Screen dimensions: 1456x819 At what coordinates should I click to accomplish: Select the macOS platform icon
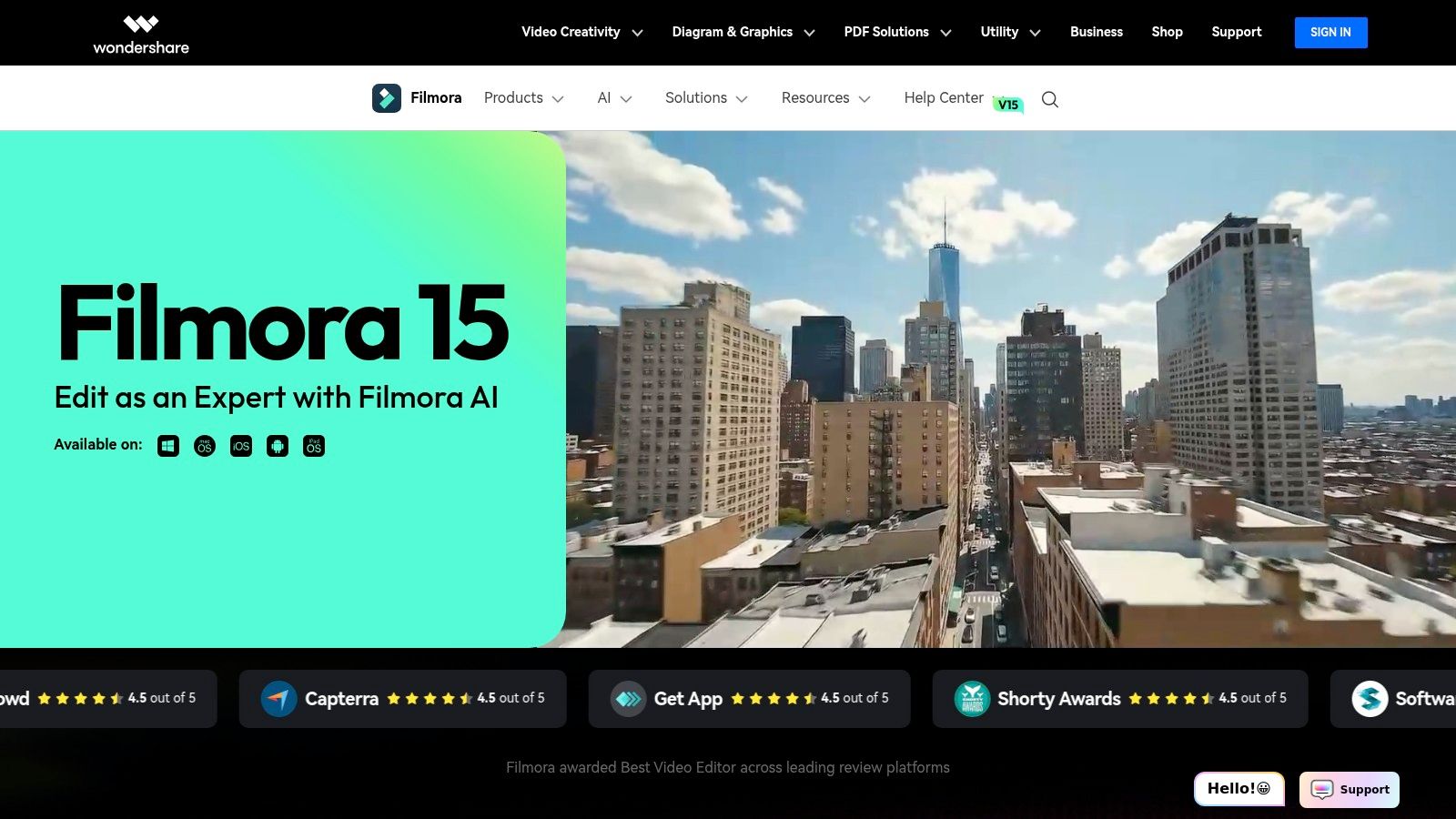(205, 446)
